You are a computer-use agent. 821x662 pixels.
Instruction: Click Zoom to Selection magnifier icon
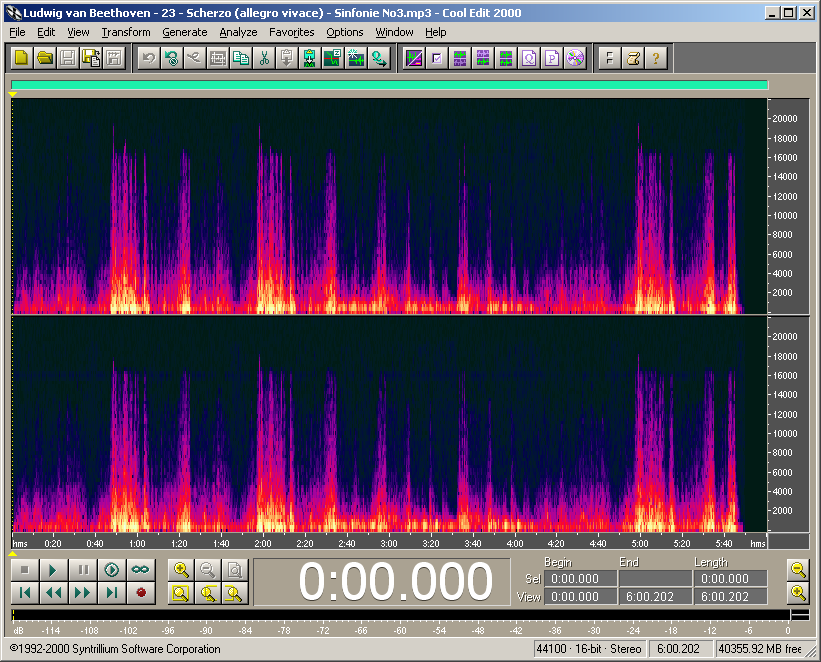[x=182, y=593]
